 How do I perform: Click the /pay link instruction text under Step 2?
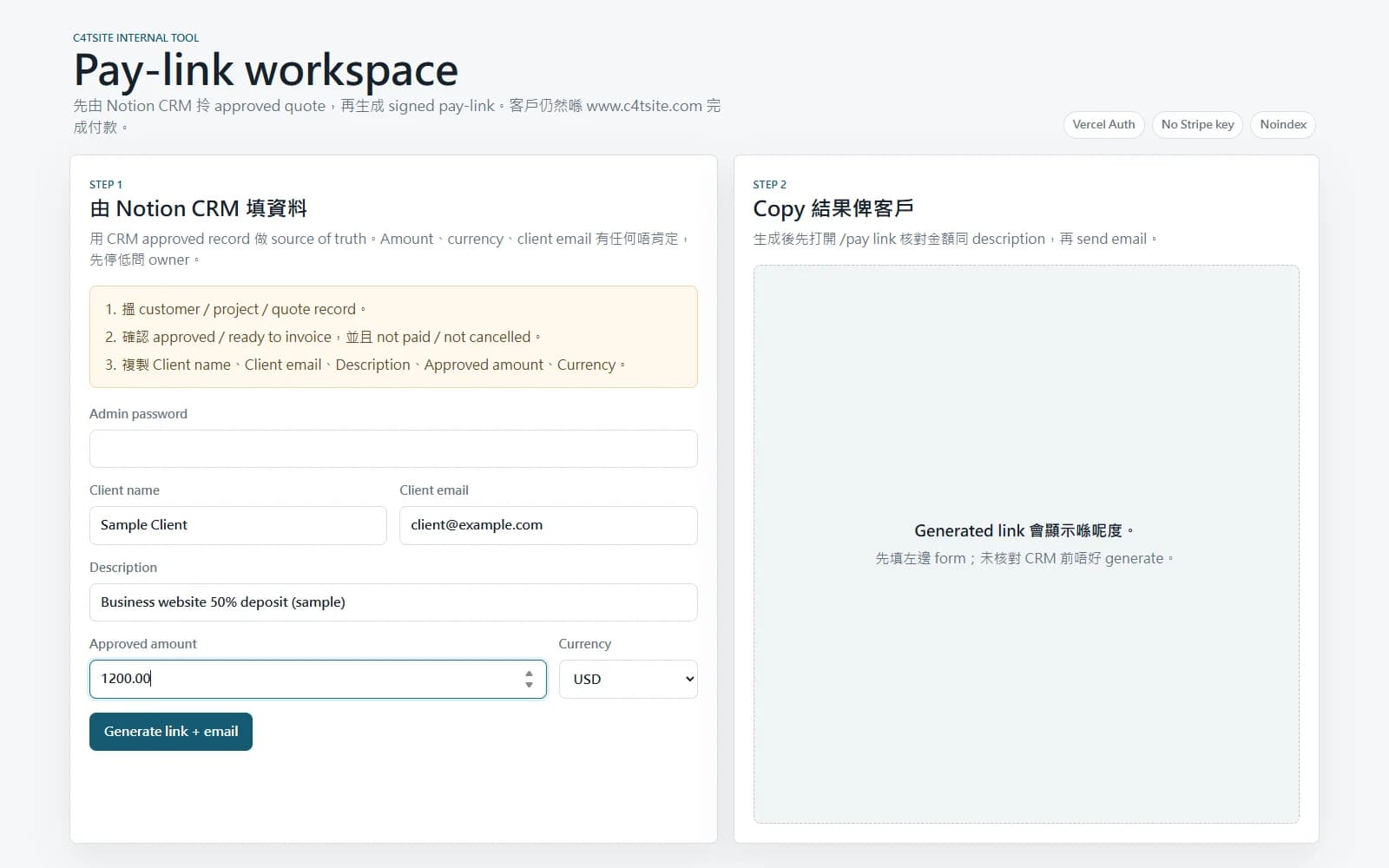tap(955, 239)
